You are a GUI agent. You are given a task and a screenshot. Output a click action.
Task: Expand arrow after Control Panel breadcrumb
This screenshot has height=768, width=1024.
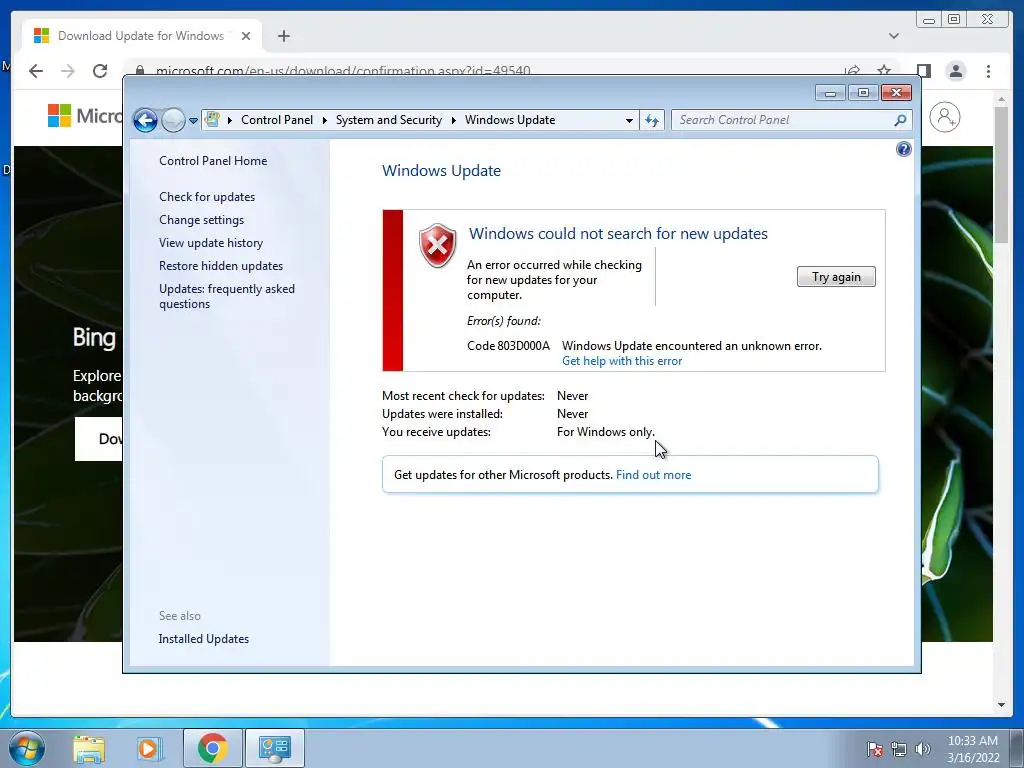325,120
